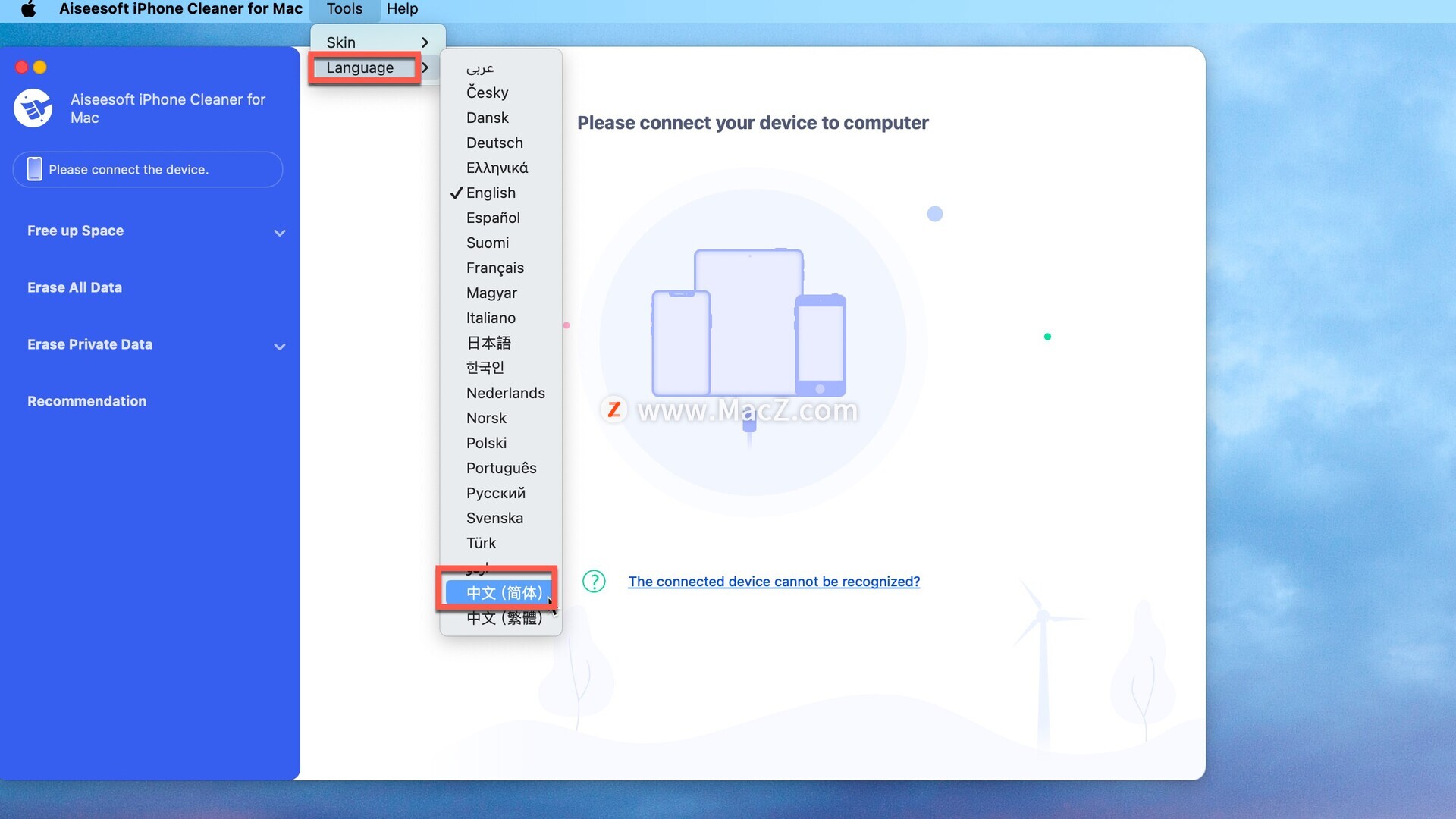This screenshot has width=1456, height=819.
Task: Select Erase Private Data in sidebar
Action: [89, 344]
